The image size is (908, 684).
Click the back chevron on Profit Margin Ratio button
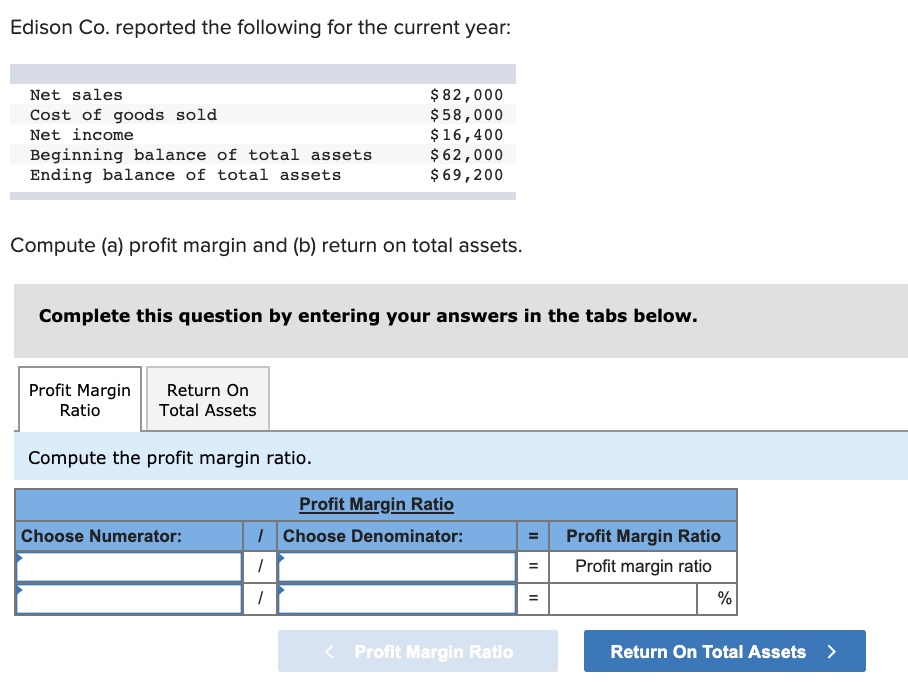point(328,651)
